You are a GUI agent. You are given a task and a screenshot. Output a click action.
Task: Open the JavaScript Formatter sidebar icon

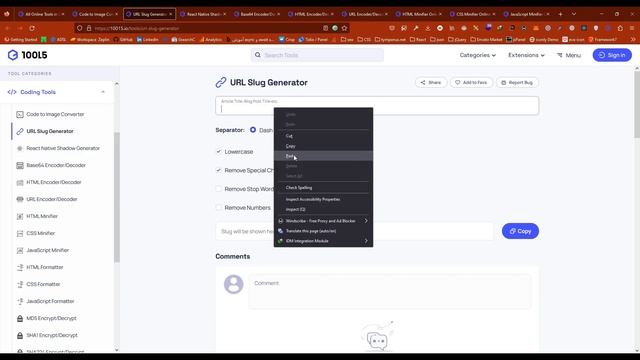(20, 301)
